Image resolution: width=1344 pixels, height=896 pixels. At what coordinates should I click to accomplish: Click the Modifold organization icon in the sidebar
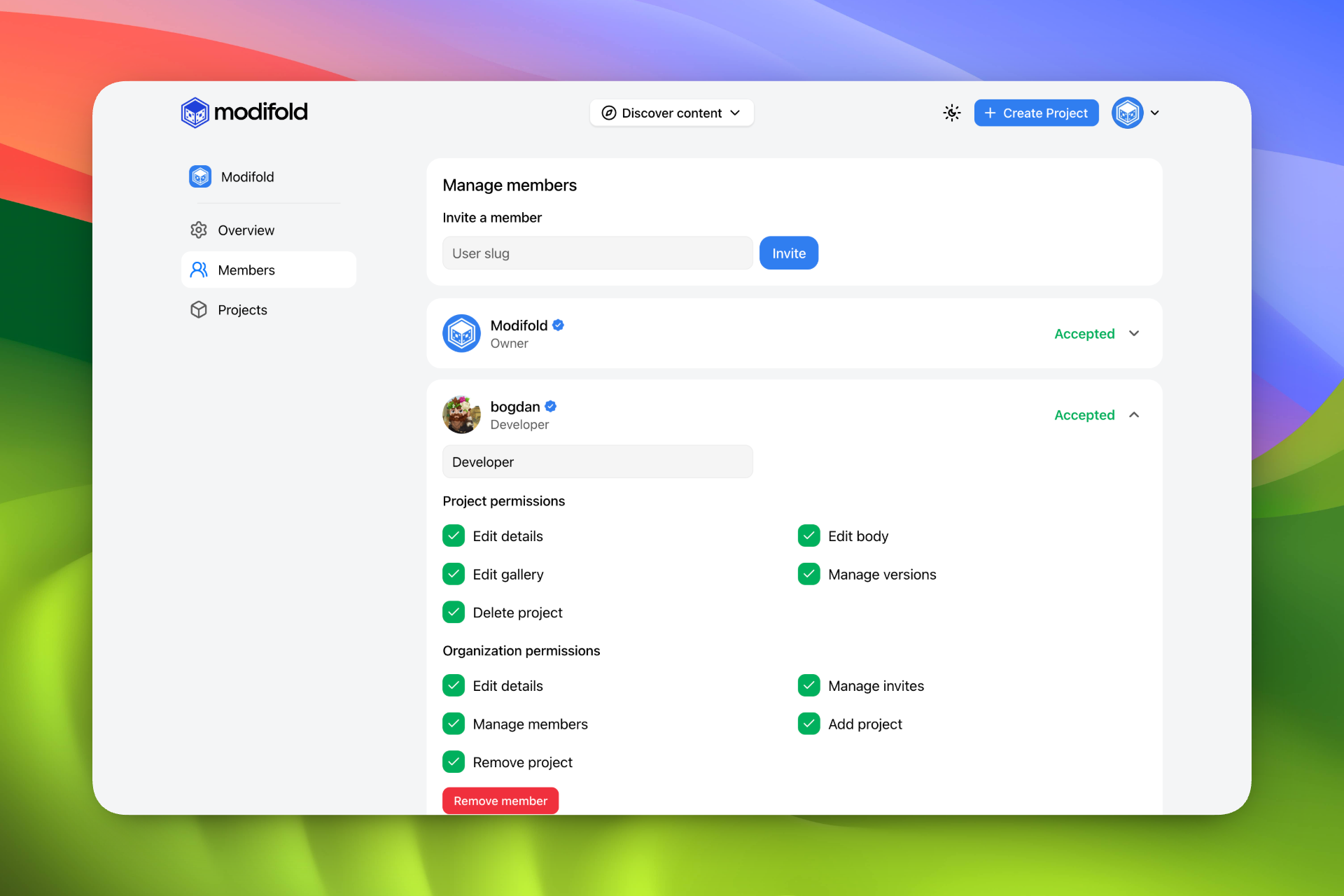coord(200,176)
